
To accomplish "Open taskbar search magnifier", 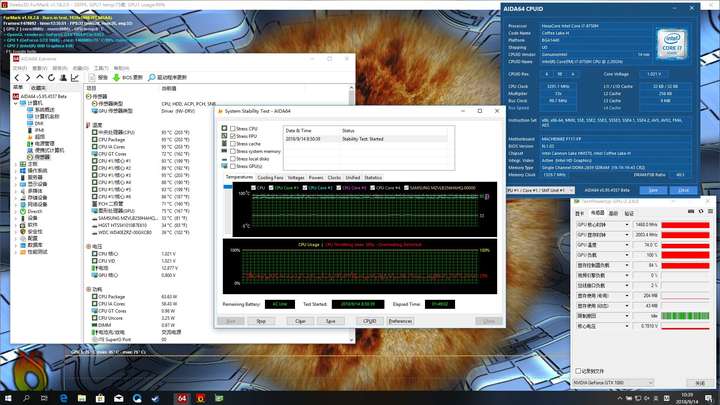I will click(26, 398).
